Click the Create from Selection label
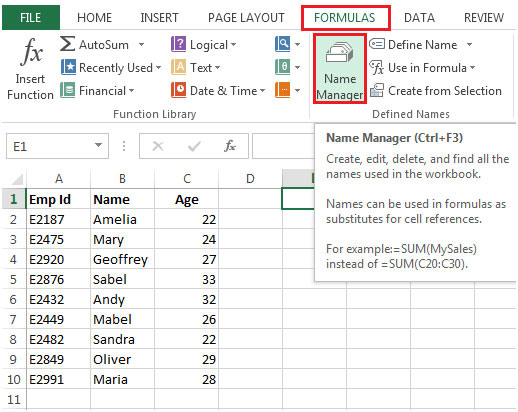 click(445, 91)
